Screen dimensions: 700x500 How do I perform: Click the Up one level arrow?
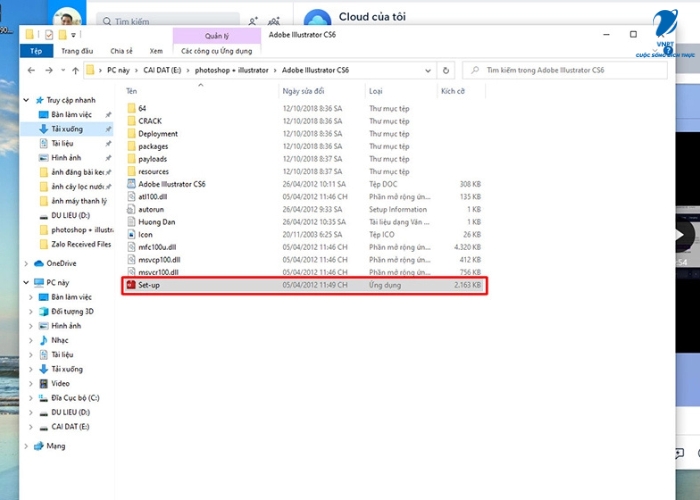(x=75, y=70)
